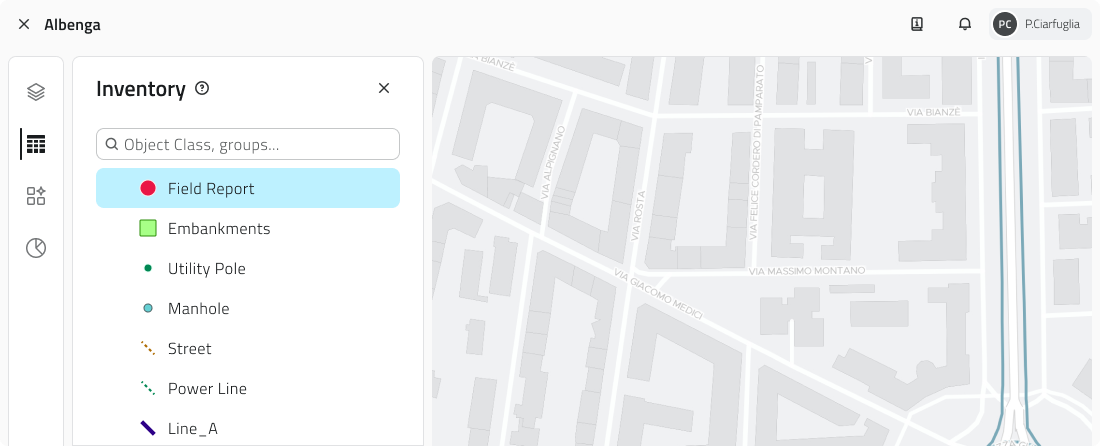Image resolution: width=1100 pixels, height=446 pixels.
Task: Close the Inventory panel
Action: [x=384, y=89]
